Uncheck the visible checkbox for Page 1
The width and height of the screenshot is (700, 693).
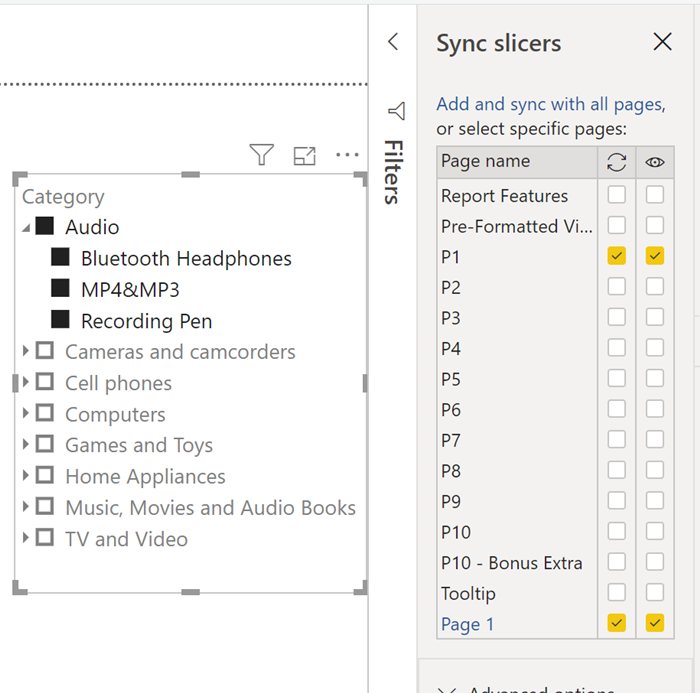pyautogui.click(x=655, y=624)
